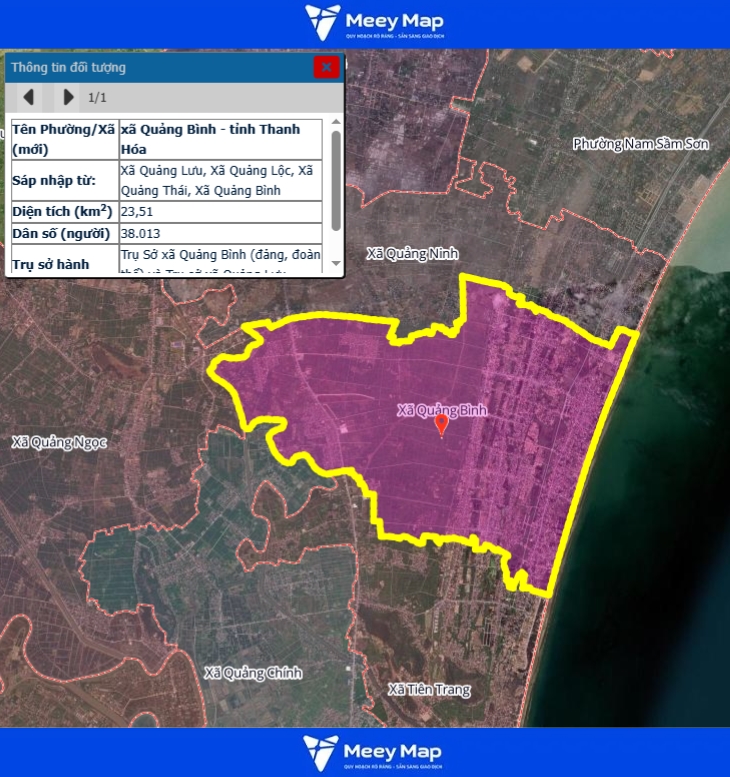The width and height of the screenshot is (730, 777).
Task: Click the next record arrow in info panel
Action: click(68, 97)
